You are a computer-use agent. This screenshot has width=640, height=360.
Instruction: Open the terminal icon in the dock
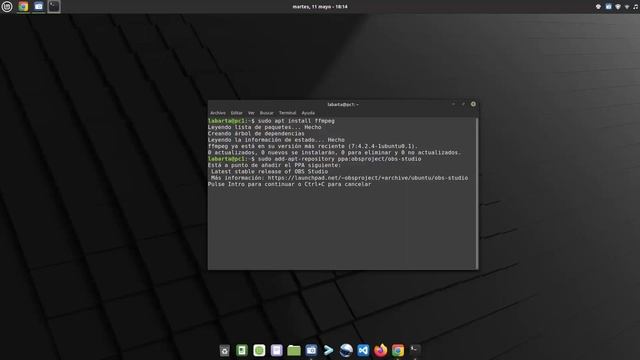click(415, 350)
